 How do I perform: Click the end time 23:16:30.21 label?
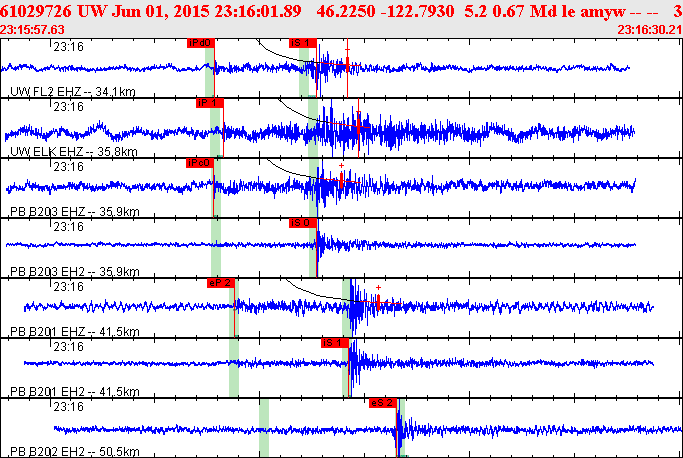tap(650, 30)
